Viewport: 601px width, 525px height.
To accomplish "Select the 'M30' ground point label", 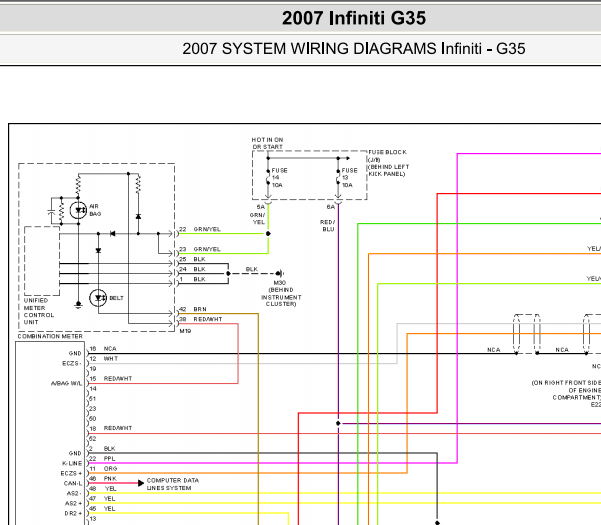I will point(280,282).
